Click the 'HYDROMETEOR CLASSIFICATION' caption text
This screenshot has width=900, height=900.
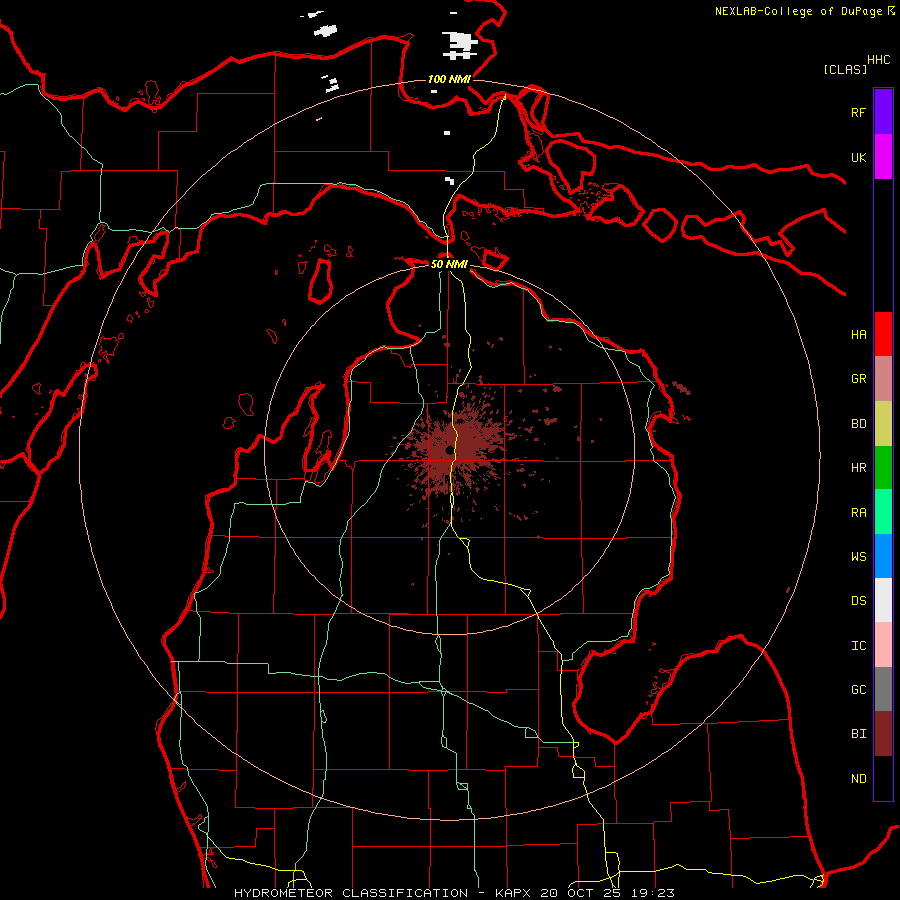[351, 893]
